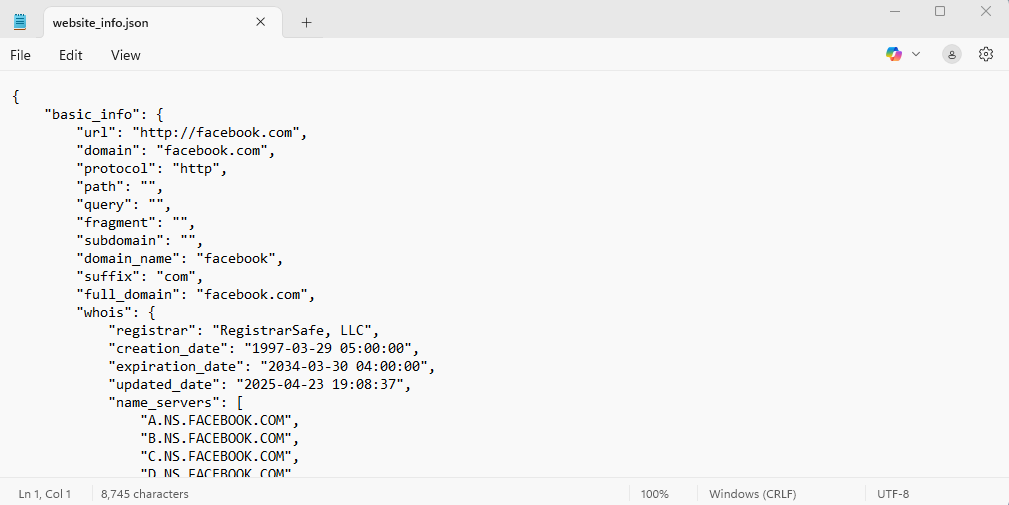
Task: Minimize the Notepad window
Action: coord(893,11)
